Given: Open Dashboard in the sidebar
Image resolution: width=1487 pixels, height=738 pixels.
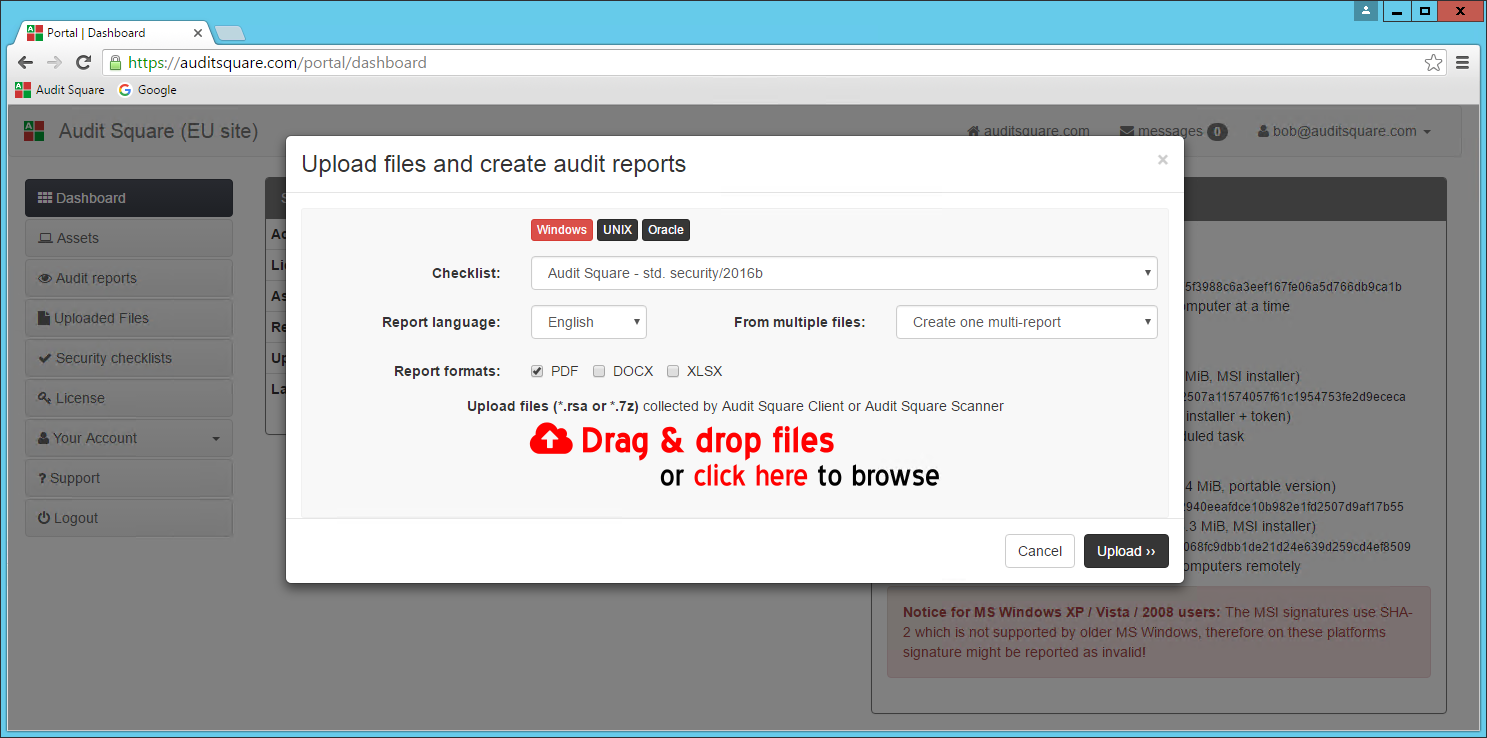Looking at the screenshot, I should pos(129,198).
